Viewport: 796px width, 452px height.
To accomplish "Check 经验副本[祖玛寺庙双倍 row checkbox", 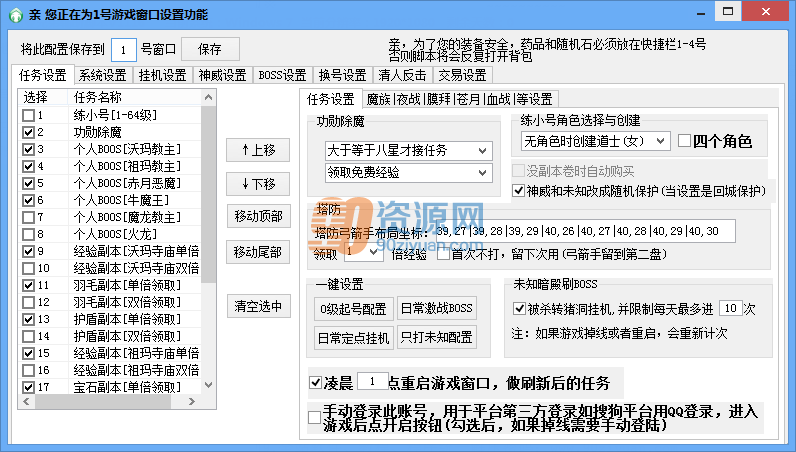I will click(x=28, y=370).
